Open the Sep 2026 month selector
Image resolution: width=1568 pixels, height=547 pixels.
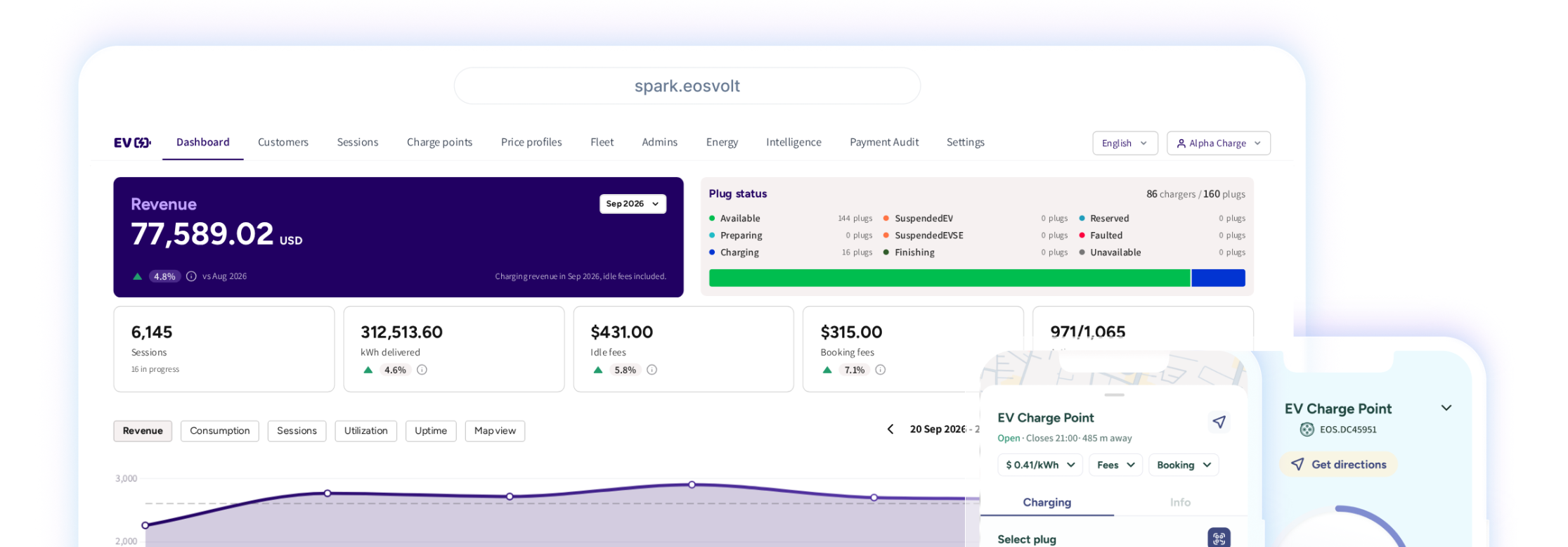[x=633, y=204]
